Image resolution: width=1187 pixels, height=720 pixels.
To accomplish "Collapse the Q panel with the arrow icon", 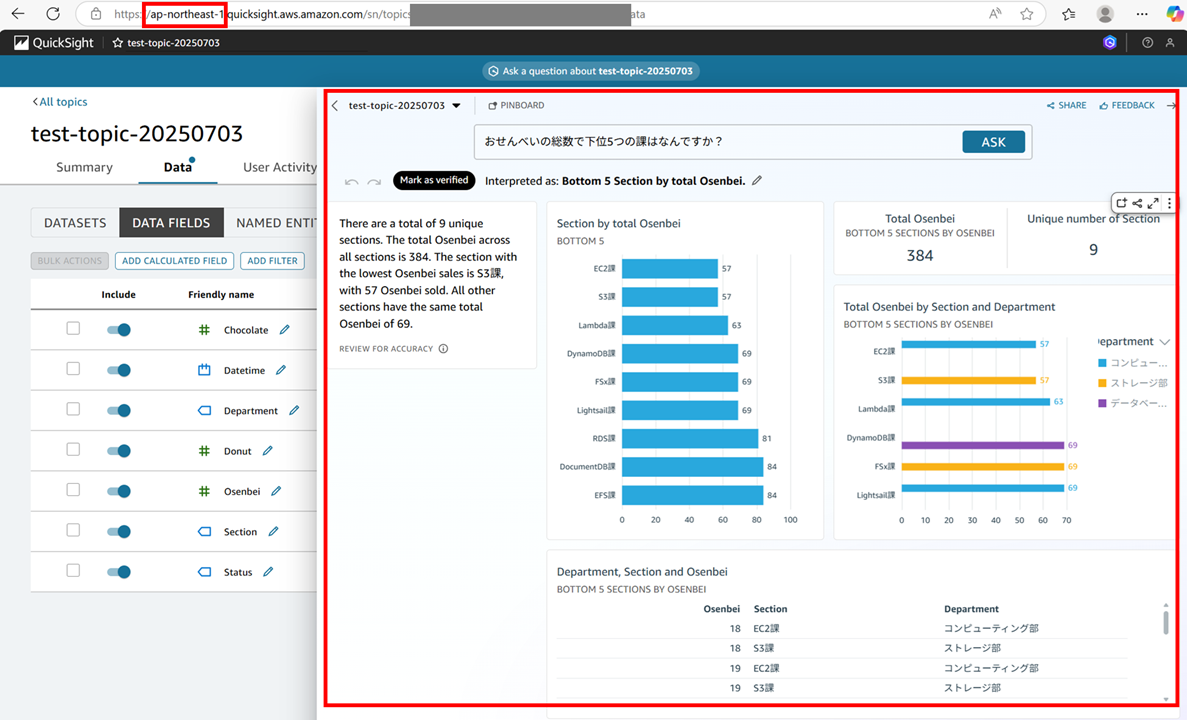I will (x=1171, y=105).
